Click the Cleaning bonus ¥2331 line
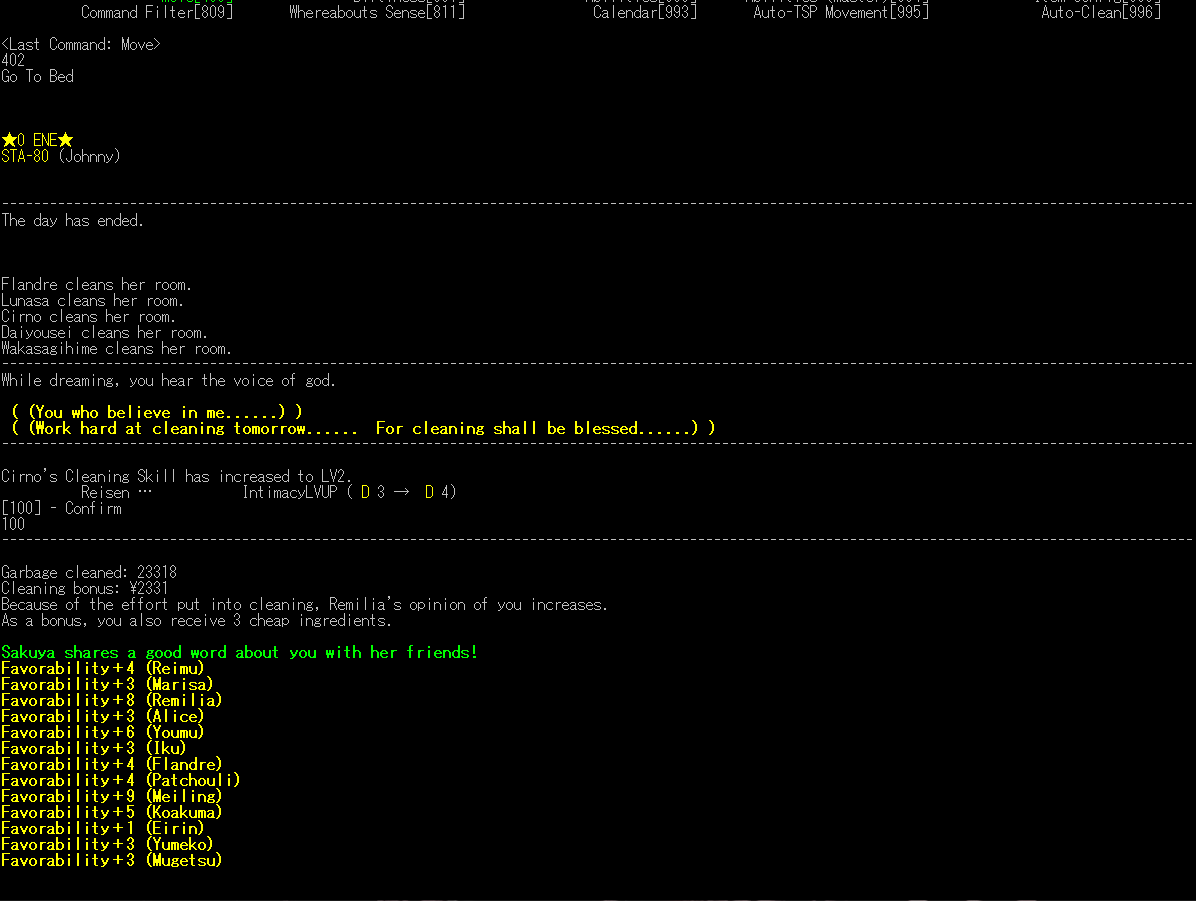The image size is (1196, 901). coord(85,588)
